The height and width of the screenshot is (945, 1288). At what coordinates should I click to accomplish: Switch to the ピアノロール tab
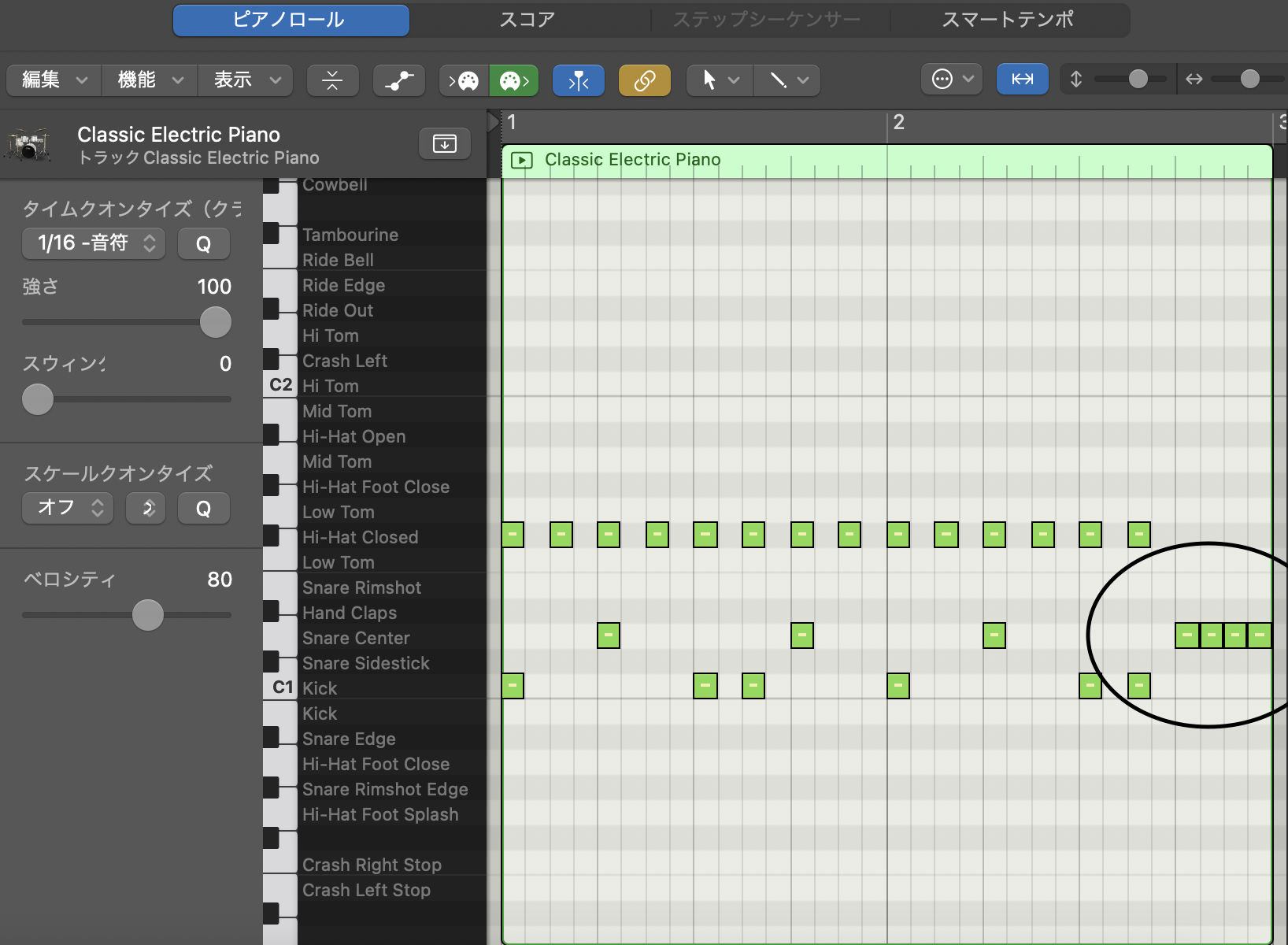click(x=291, y=20)
